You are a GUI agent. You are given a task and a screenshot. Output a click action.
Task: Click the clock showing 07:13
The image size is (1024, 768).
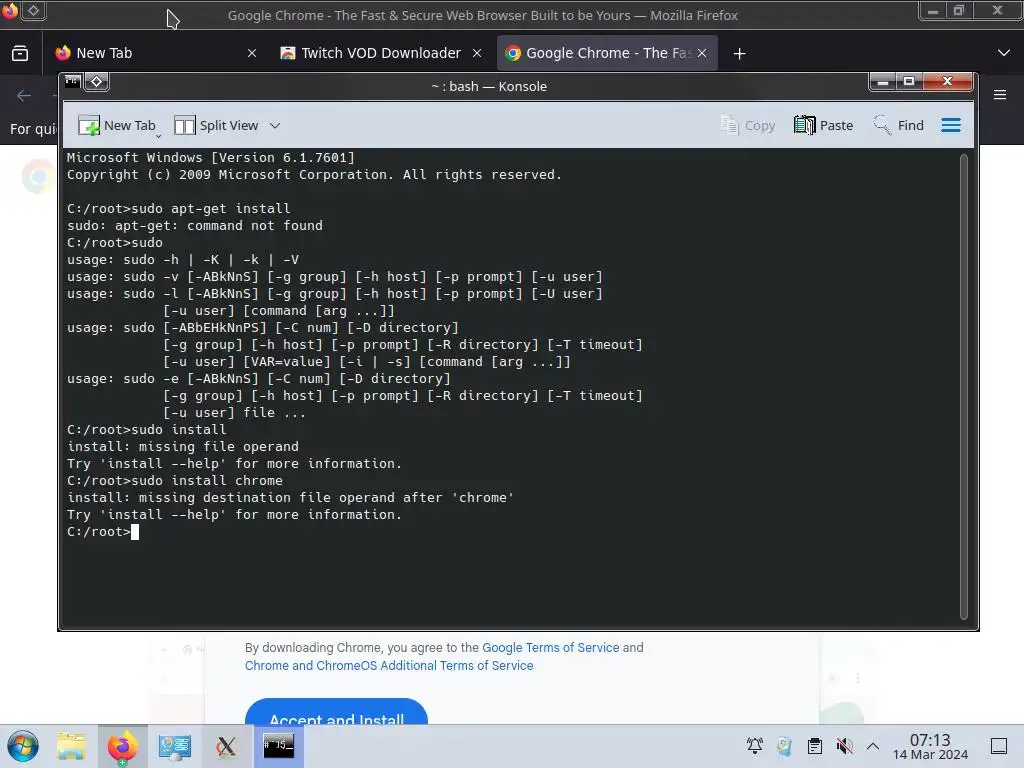pos(930,746)
